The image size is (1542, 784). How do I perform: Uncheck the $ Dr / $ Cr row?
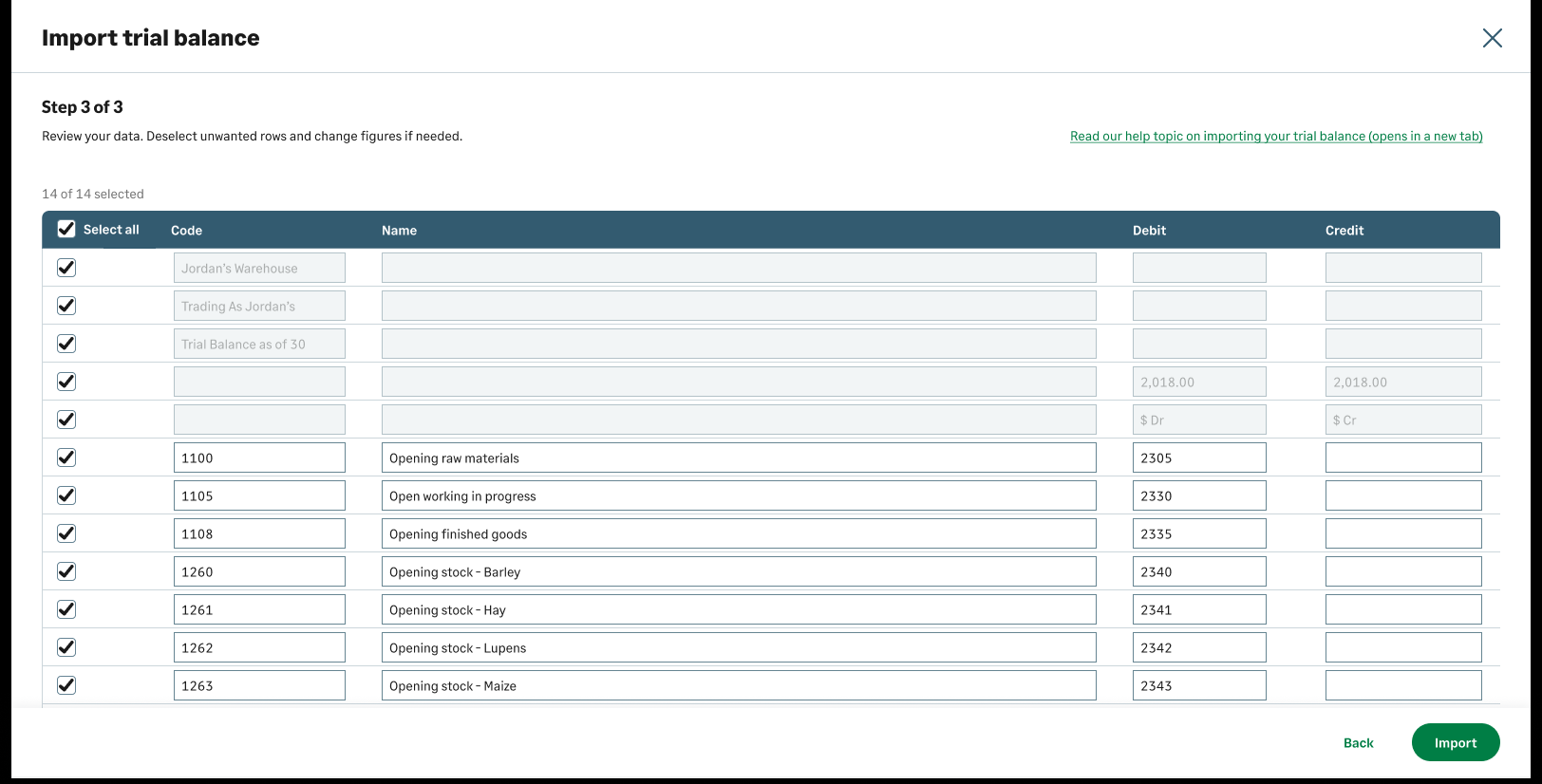pyautogui.click(x=66, y=420)
